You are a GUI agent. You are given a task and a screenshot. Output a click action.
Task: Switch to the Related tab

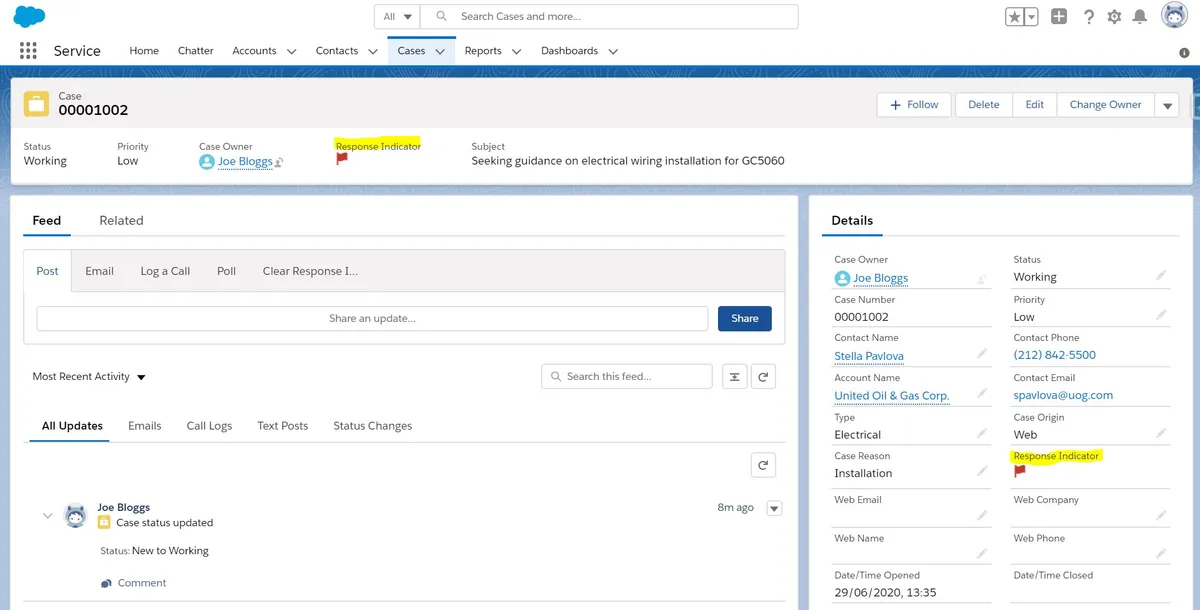click(x=121, y=221)
